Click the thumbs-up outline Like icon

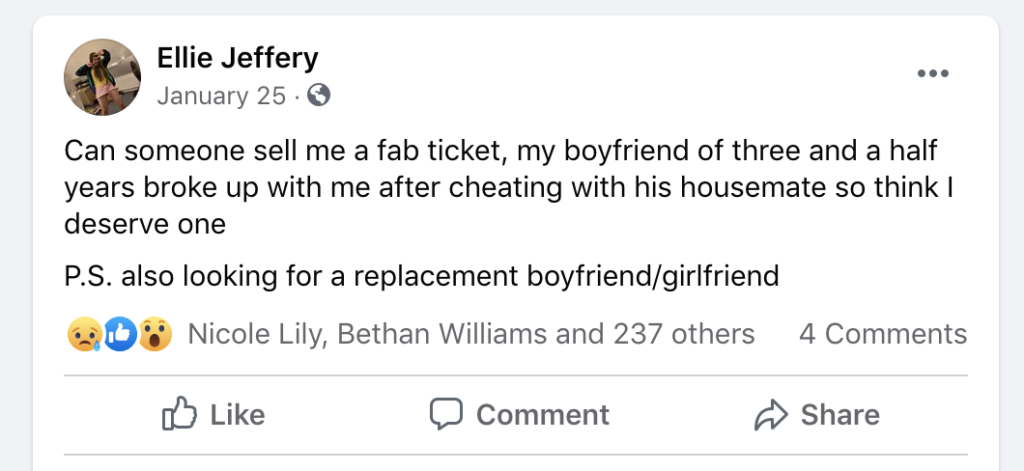point(179,414)
